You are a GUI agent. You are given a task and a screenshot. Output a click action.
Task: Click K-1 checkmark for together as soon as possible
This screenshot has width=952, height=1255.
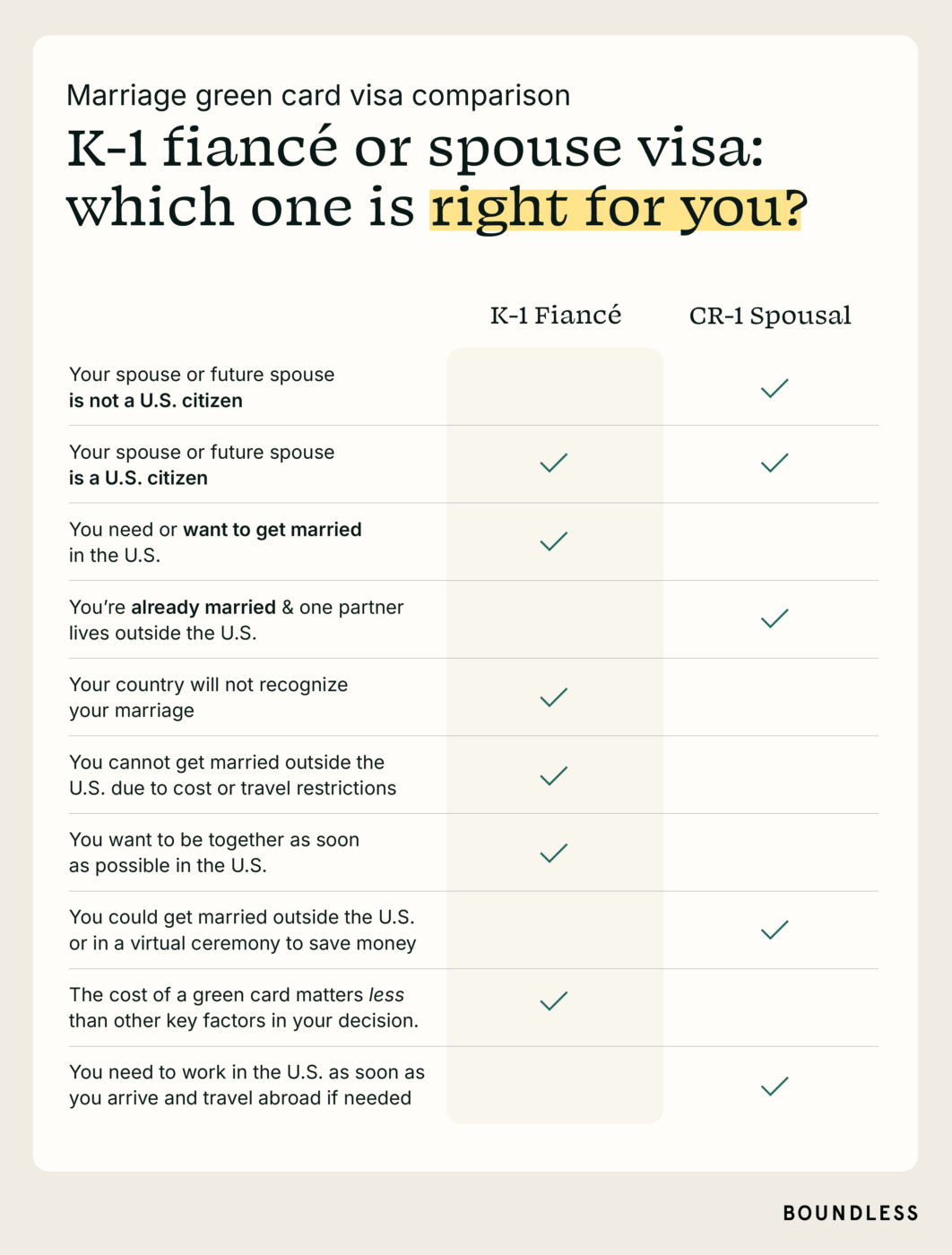point(554,853)
